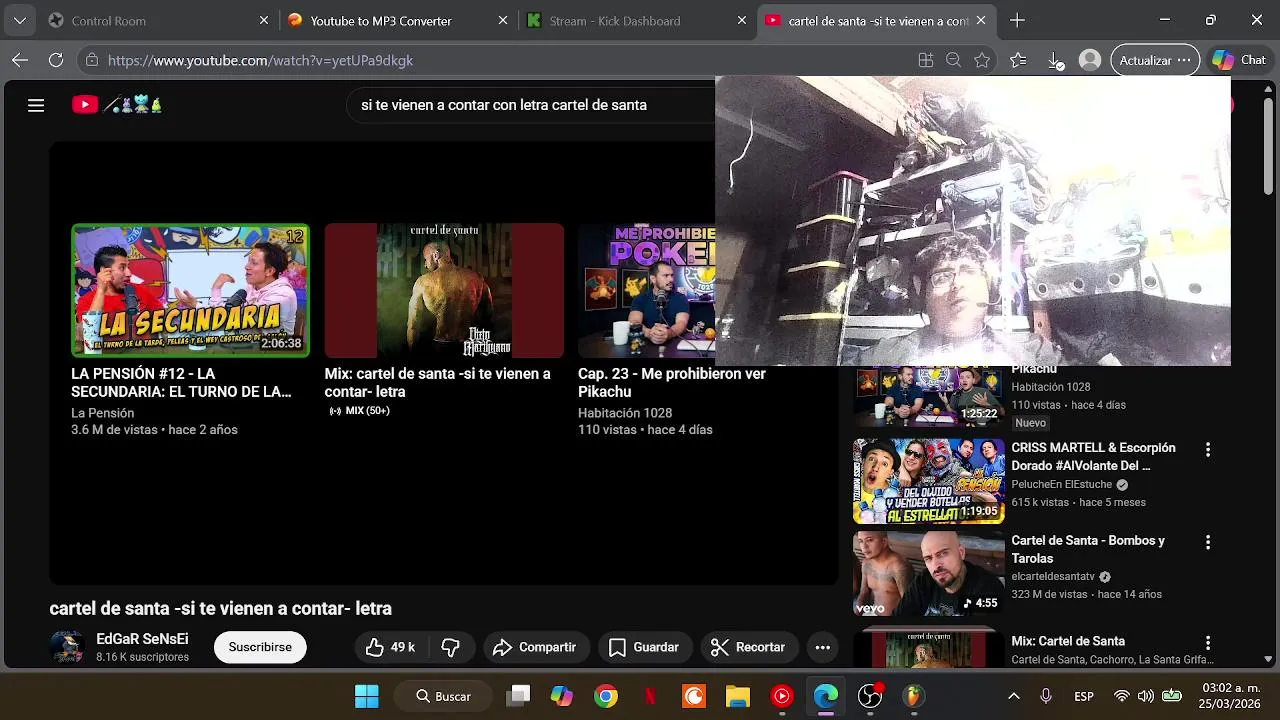Open Crunchyroll from the taskbar
The image size is (1280, 720).
point(694,696)
